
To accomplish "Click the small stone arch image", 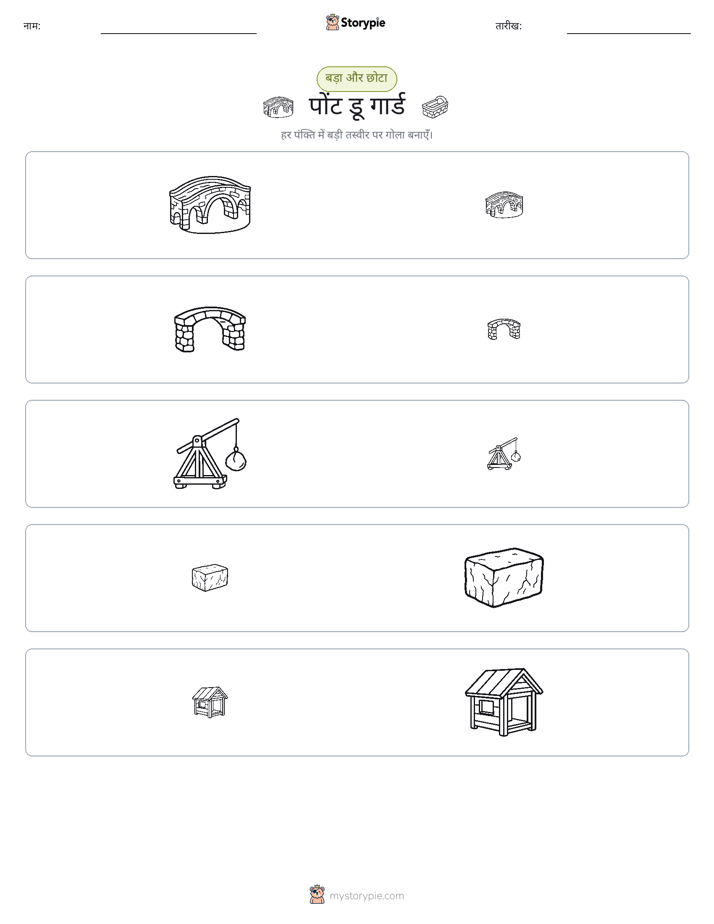I will [x=504, y=329].
